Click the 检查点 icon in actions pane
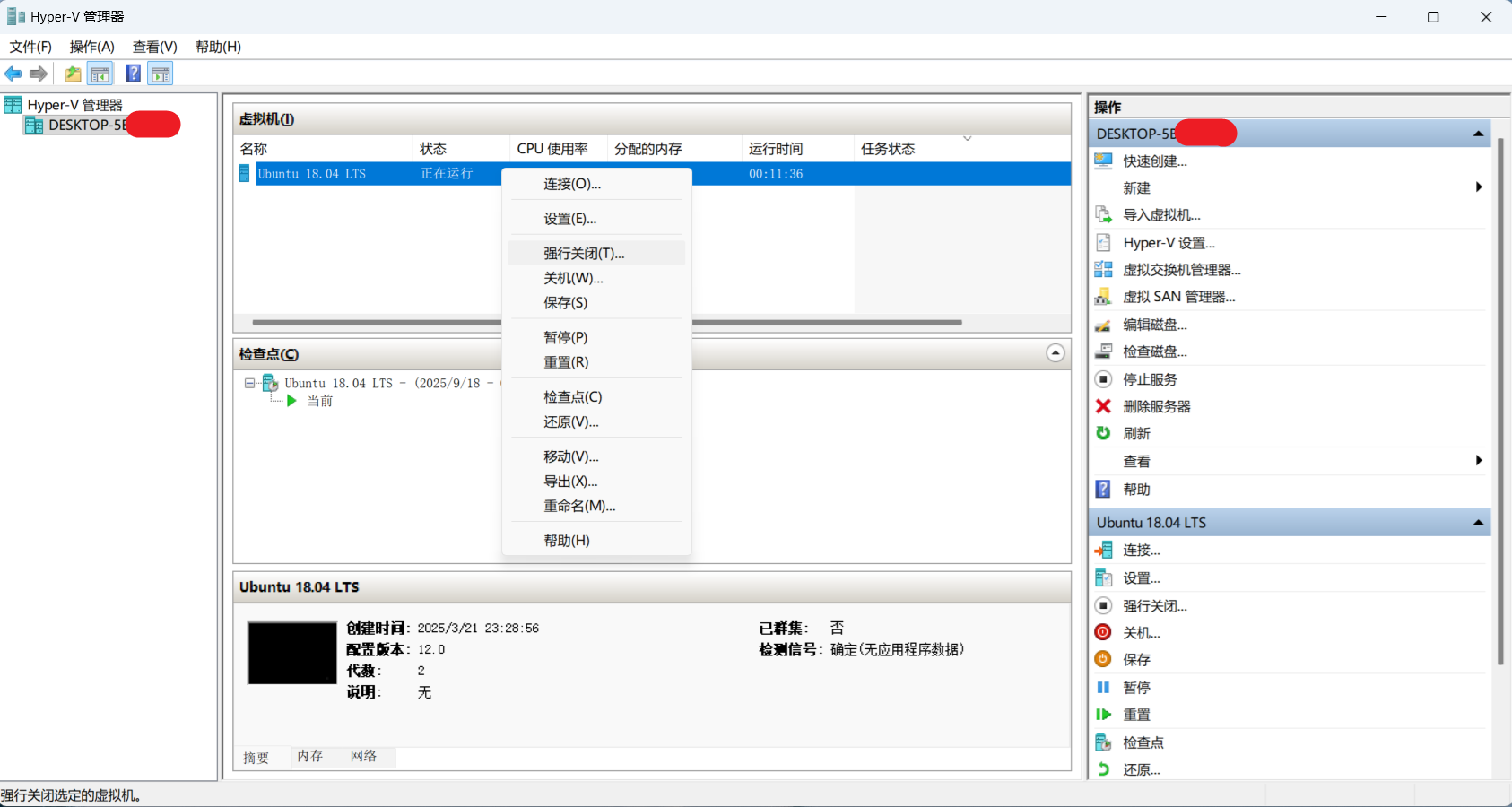 1103,742
